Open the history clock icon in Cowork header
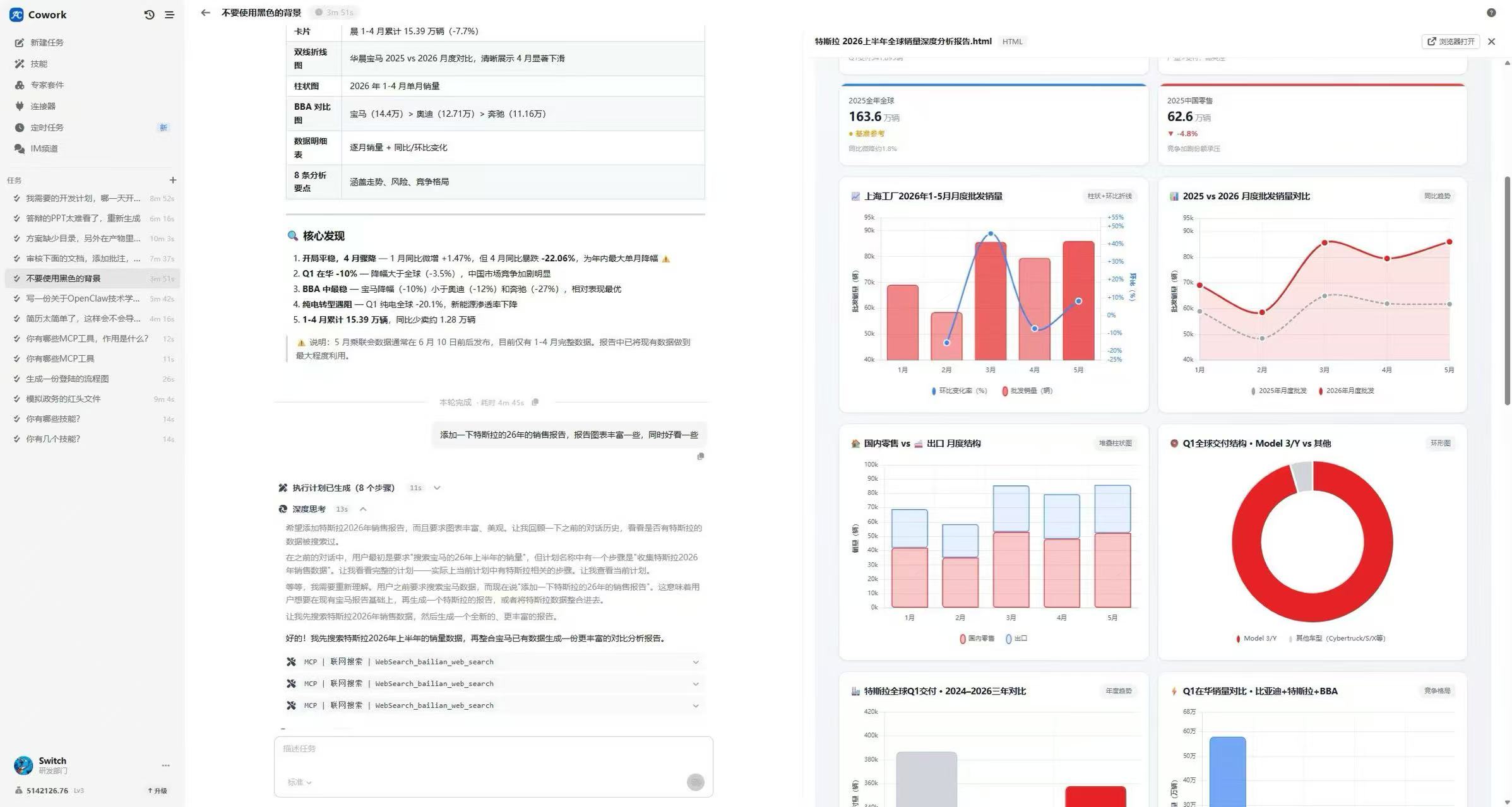This screenshot has height=807, width=1512. (149, 15)
